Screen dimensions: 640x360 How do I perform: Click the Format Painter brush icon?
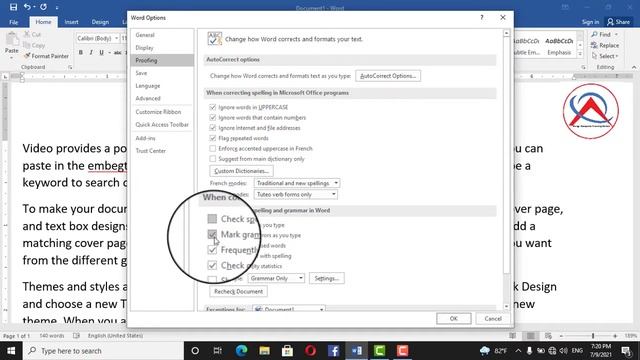point(27,56)
